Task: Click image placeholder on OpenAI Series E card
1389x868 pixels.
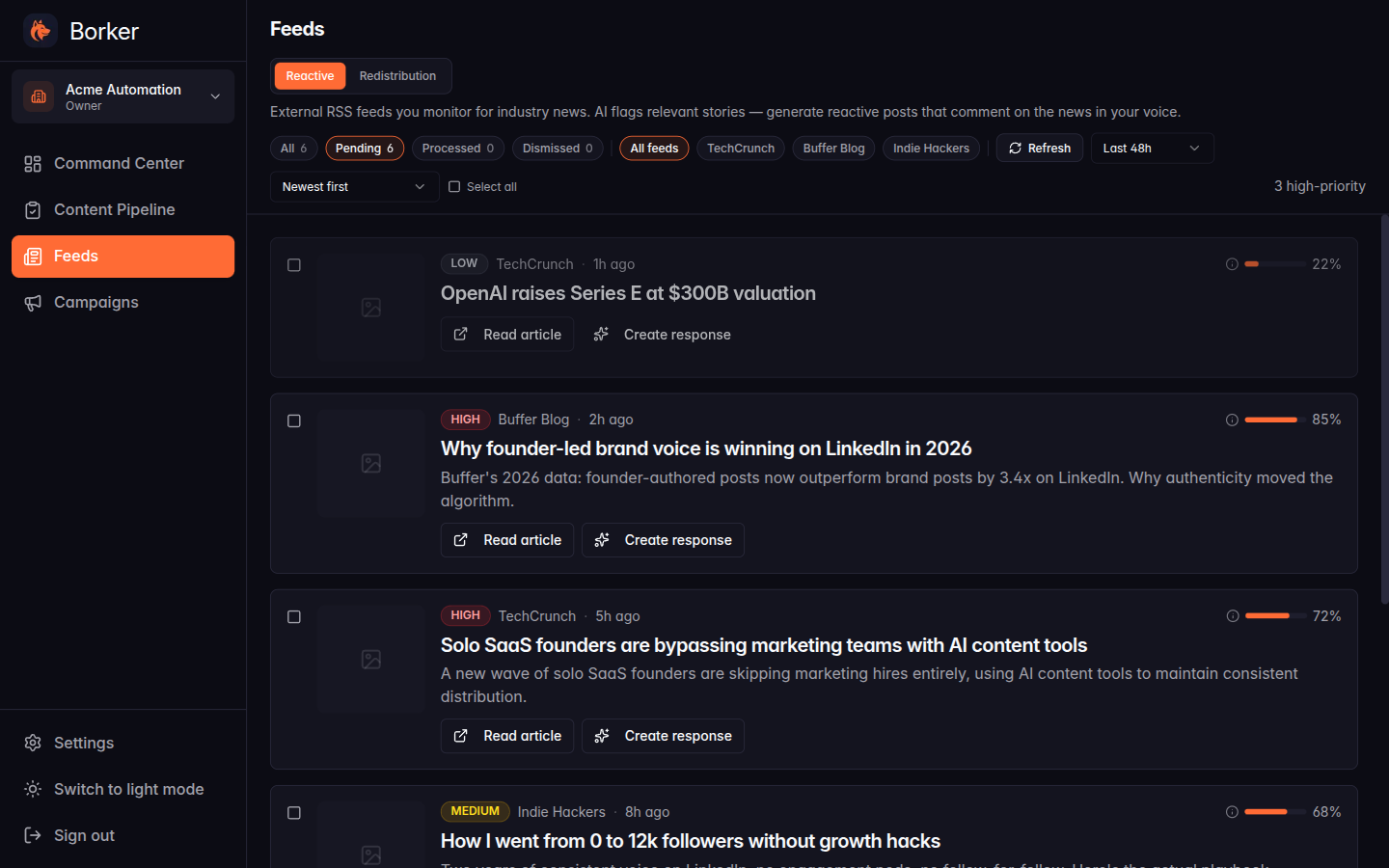Action: tap(371, 308)
